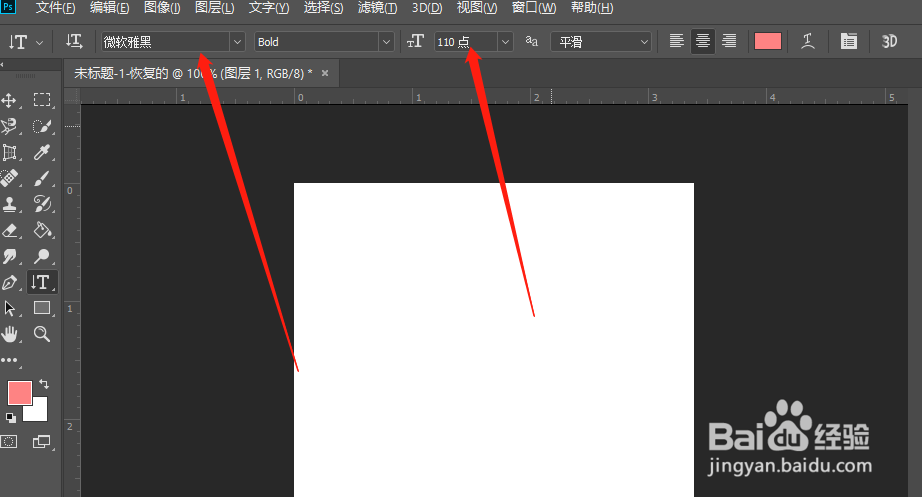
Task: Open the anti-aliasing 平滑 dropdown
Action: (x=601, y=42)
